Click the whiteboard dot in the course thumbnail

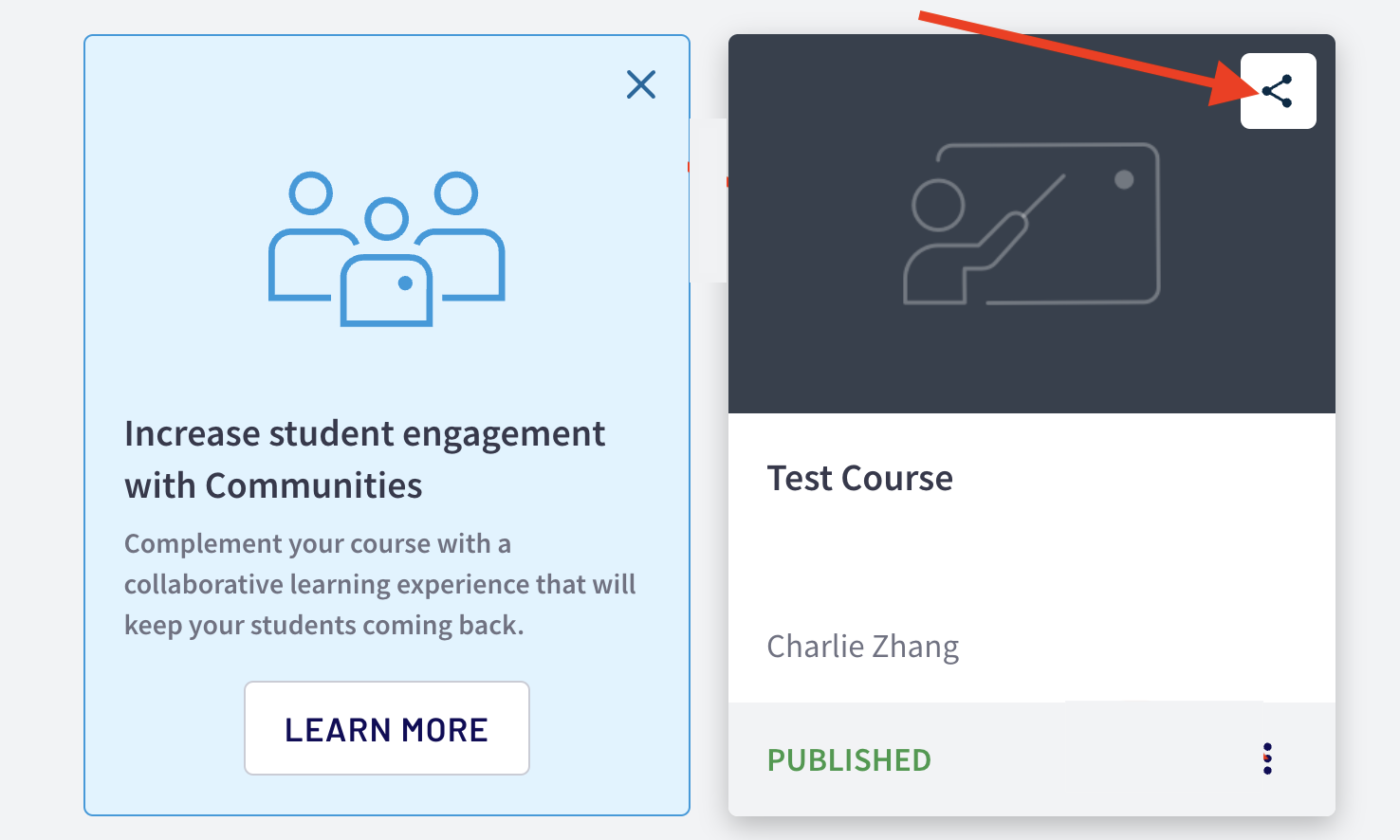pos(1124,179)
